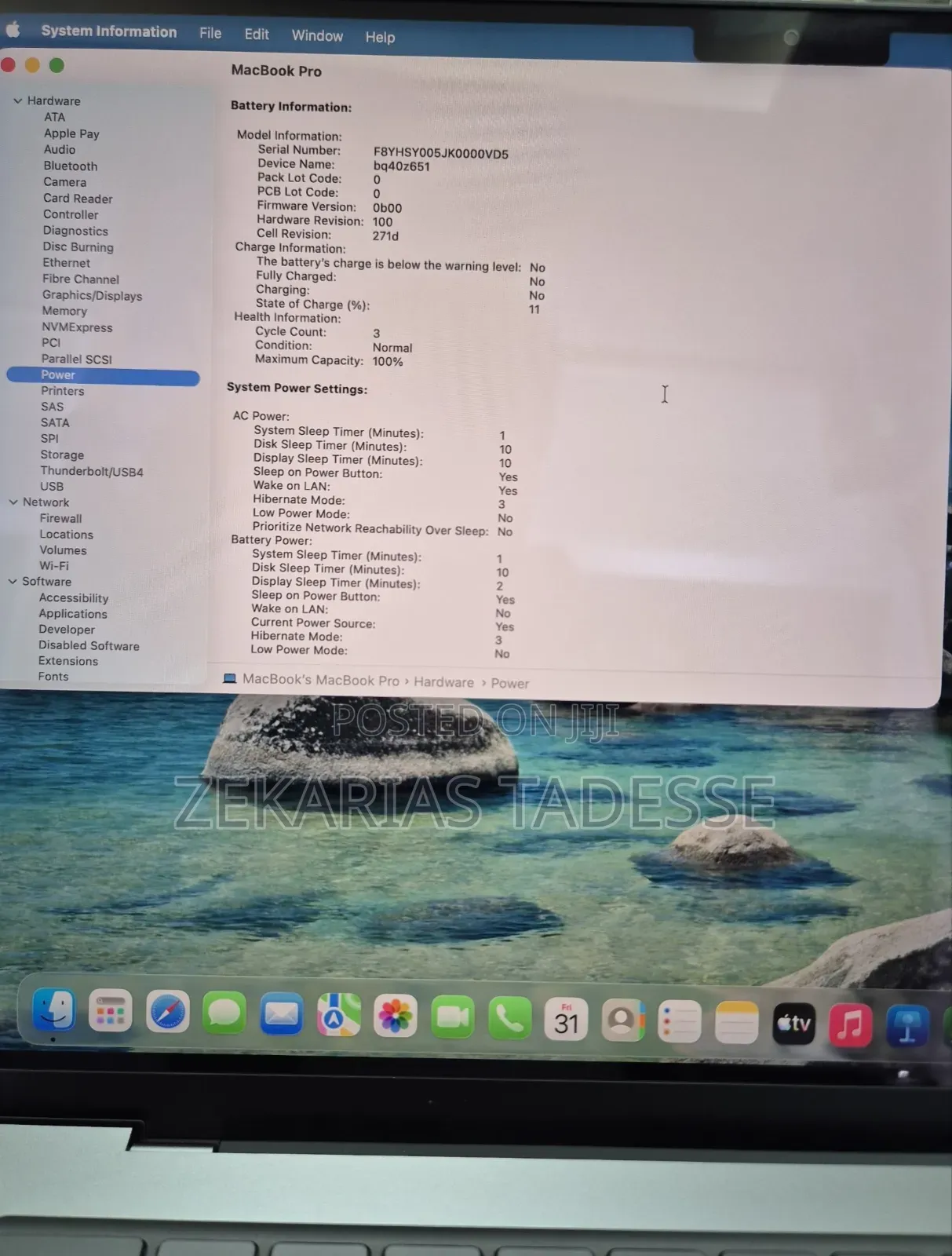Image resolution: width=952 pixels, height=1256 pixels.
Task: Open Mail app in the Dock
Action: coord(281,1015)
